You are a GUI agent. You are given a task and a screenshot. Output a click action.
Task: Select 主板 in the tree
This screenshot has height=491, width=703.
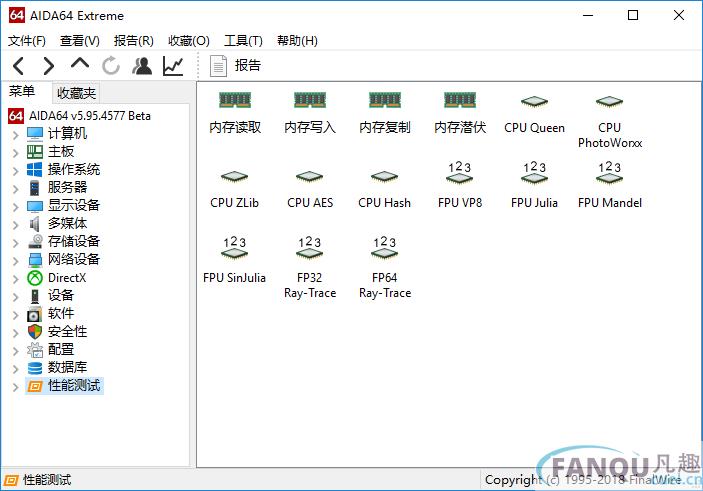(x=61, y=152)
